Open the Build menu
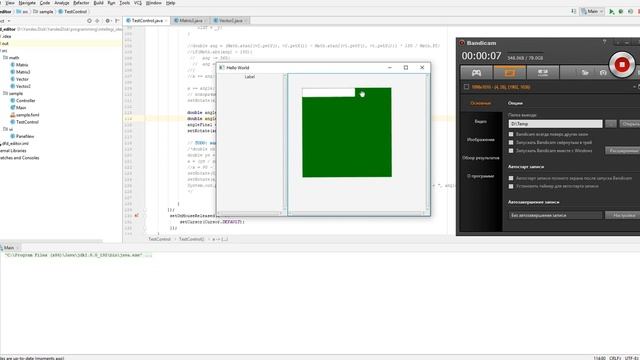 point(99,3)
